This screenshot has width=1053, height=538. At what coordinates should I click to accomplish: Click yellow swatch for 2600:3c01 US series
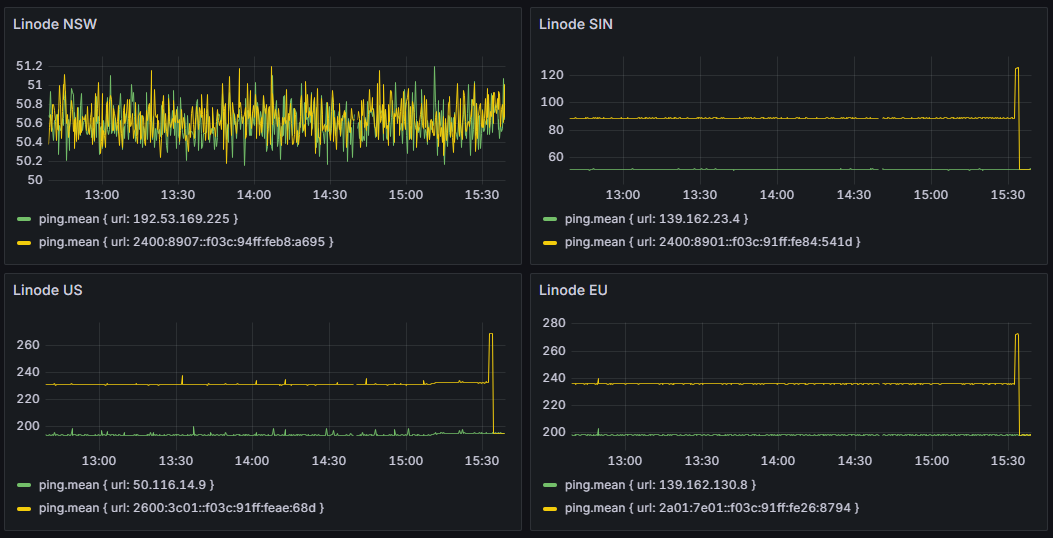(x=24, y=507)
